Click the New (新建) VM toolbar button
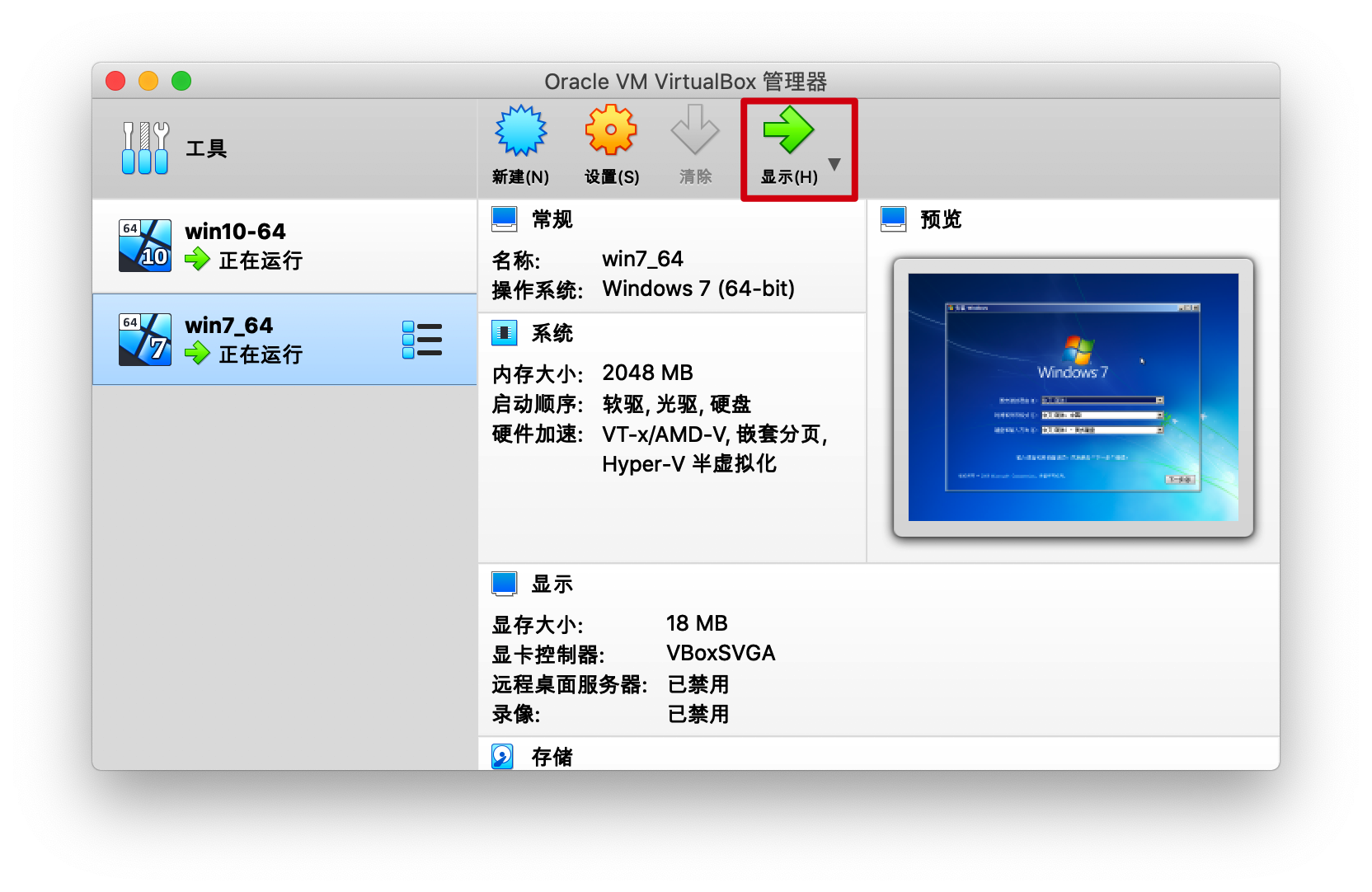 520,145
